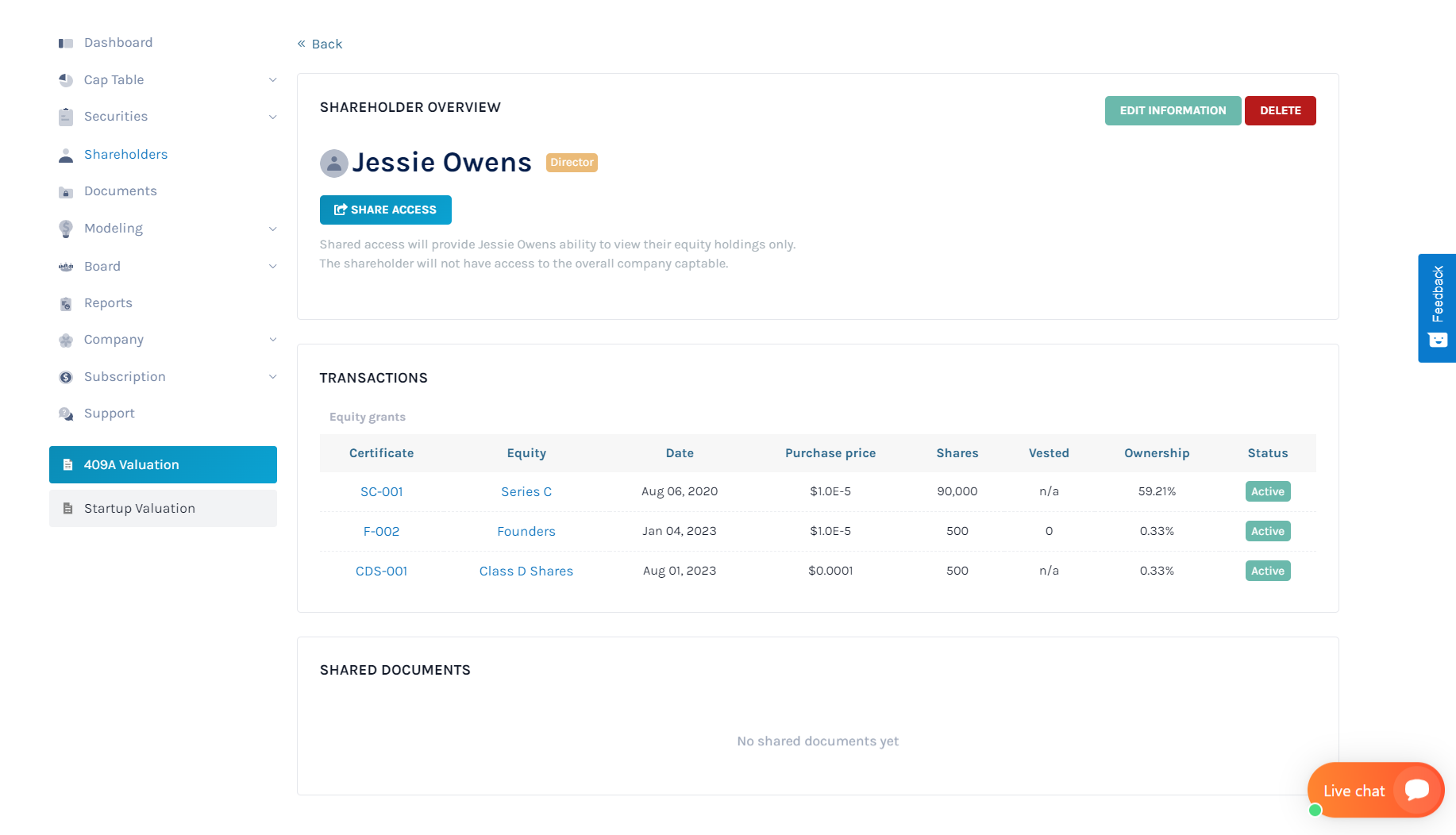The width and height of the screenshot is (1456, 835).
Task: Select the Cap Table pie chart icon
Action: (65, 79)
